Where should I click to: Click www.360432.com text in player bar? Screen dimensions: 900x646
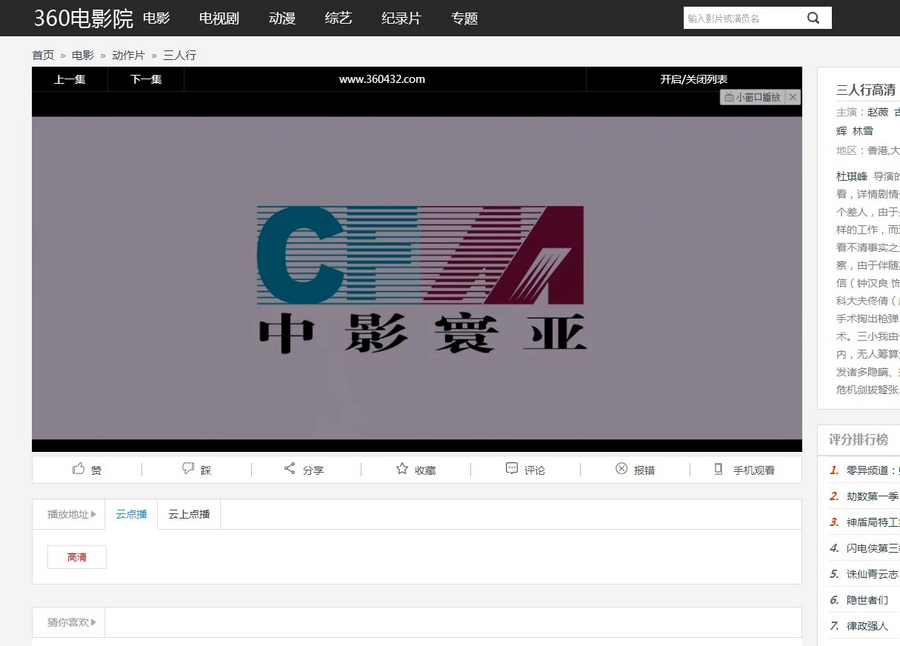pos(382,79)
